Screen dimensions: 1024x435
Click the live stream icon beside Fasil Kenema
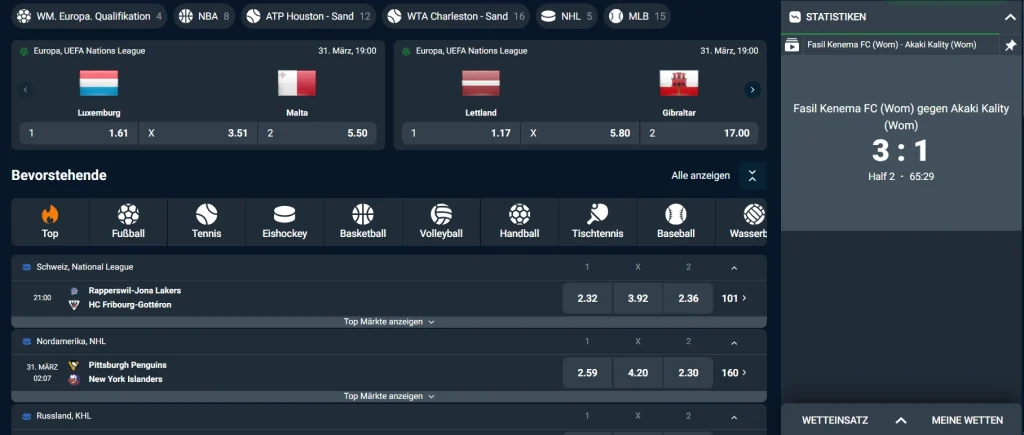click(792, 45)
